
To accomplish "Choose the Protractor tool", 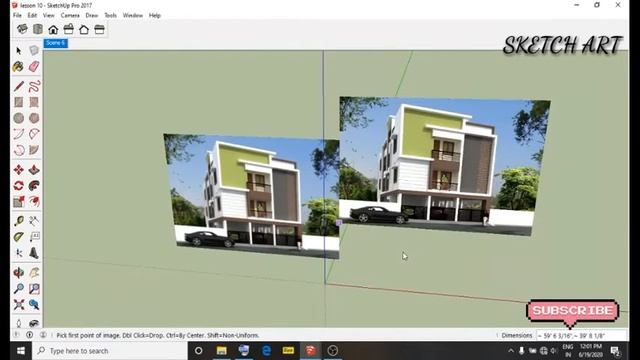I will pyautogui.click(x=18, y=237).
